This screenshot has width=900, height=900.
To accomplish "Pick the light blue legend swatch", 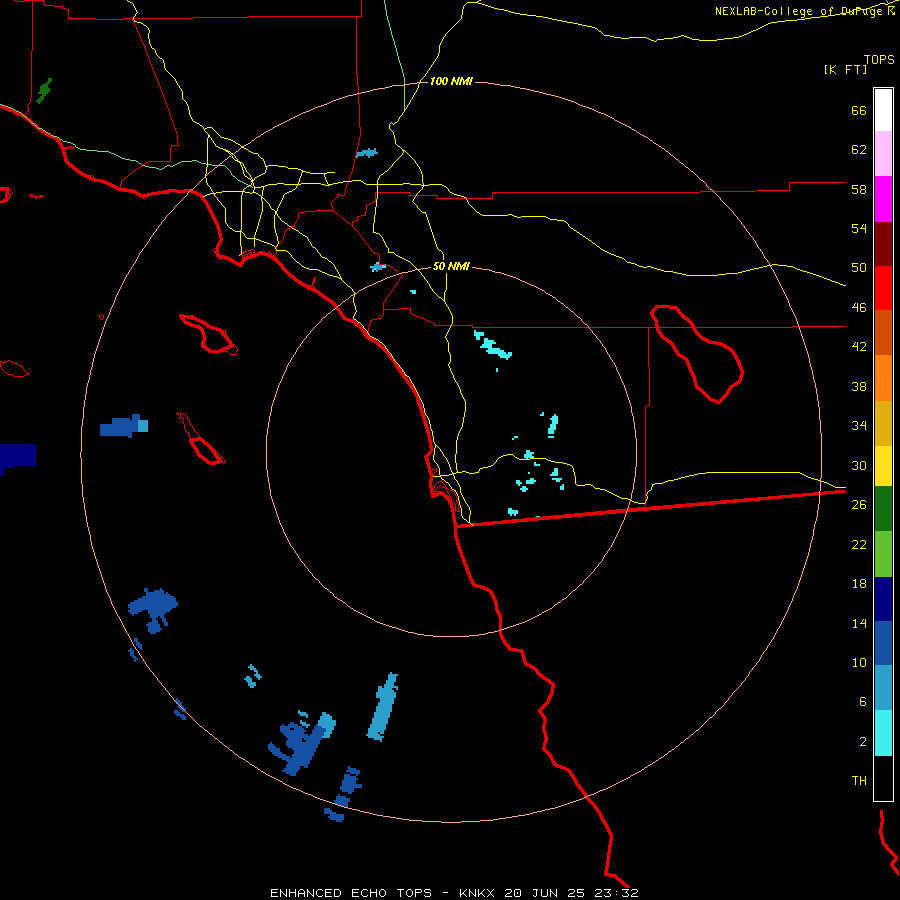I will point(883,688).
